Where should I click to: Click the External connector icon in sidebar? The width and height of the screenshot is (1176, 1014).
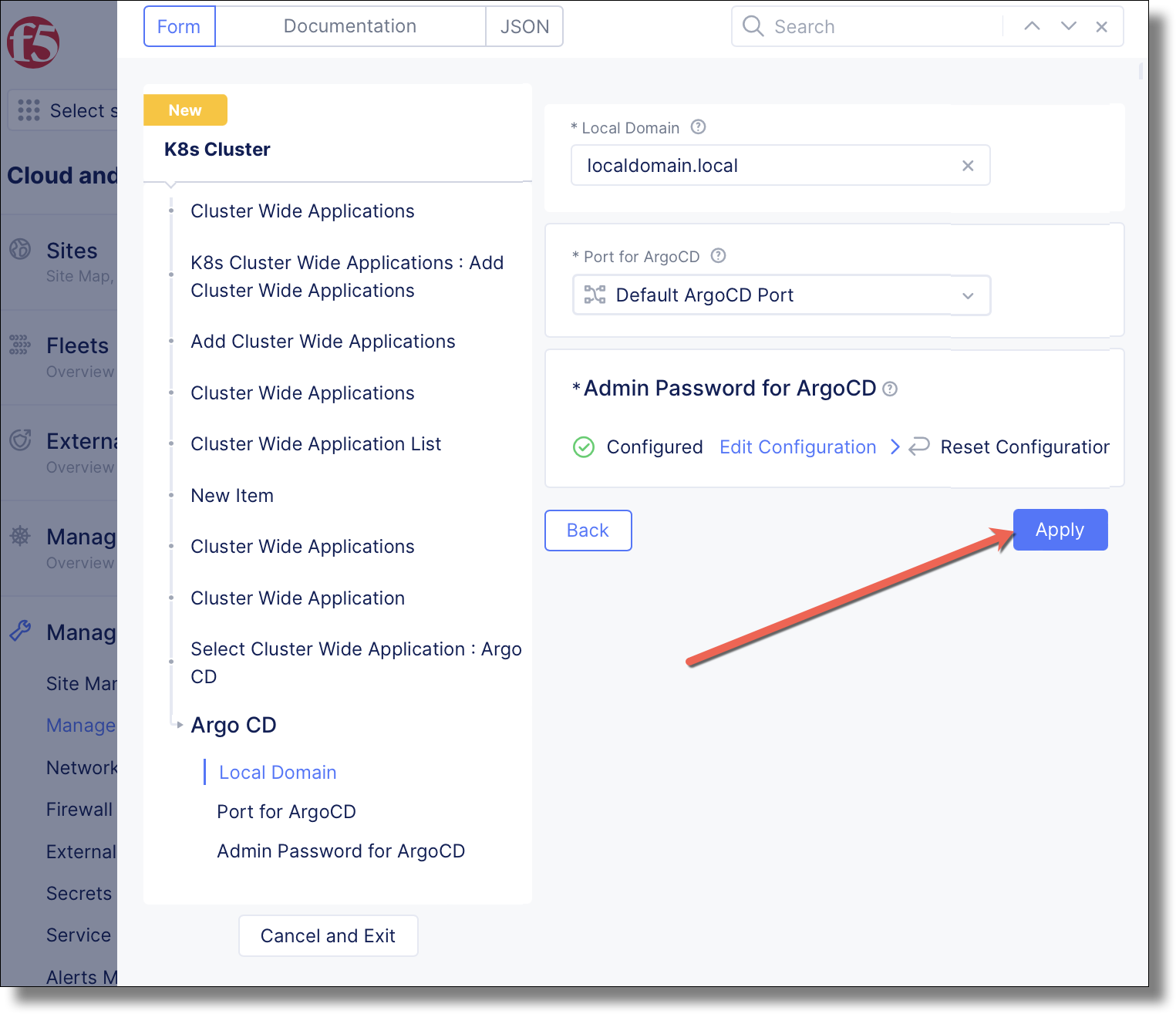pos(20,440)
